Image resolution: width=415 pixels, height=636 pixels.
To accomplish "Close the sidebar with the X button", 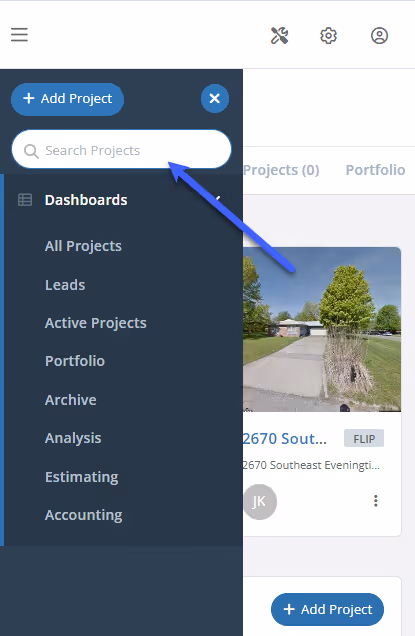I will (x=215, y=98).
